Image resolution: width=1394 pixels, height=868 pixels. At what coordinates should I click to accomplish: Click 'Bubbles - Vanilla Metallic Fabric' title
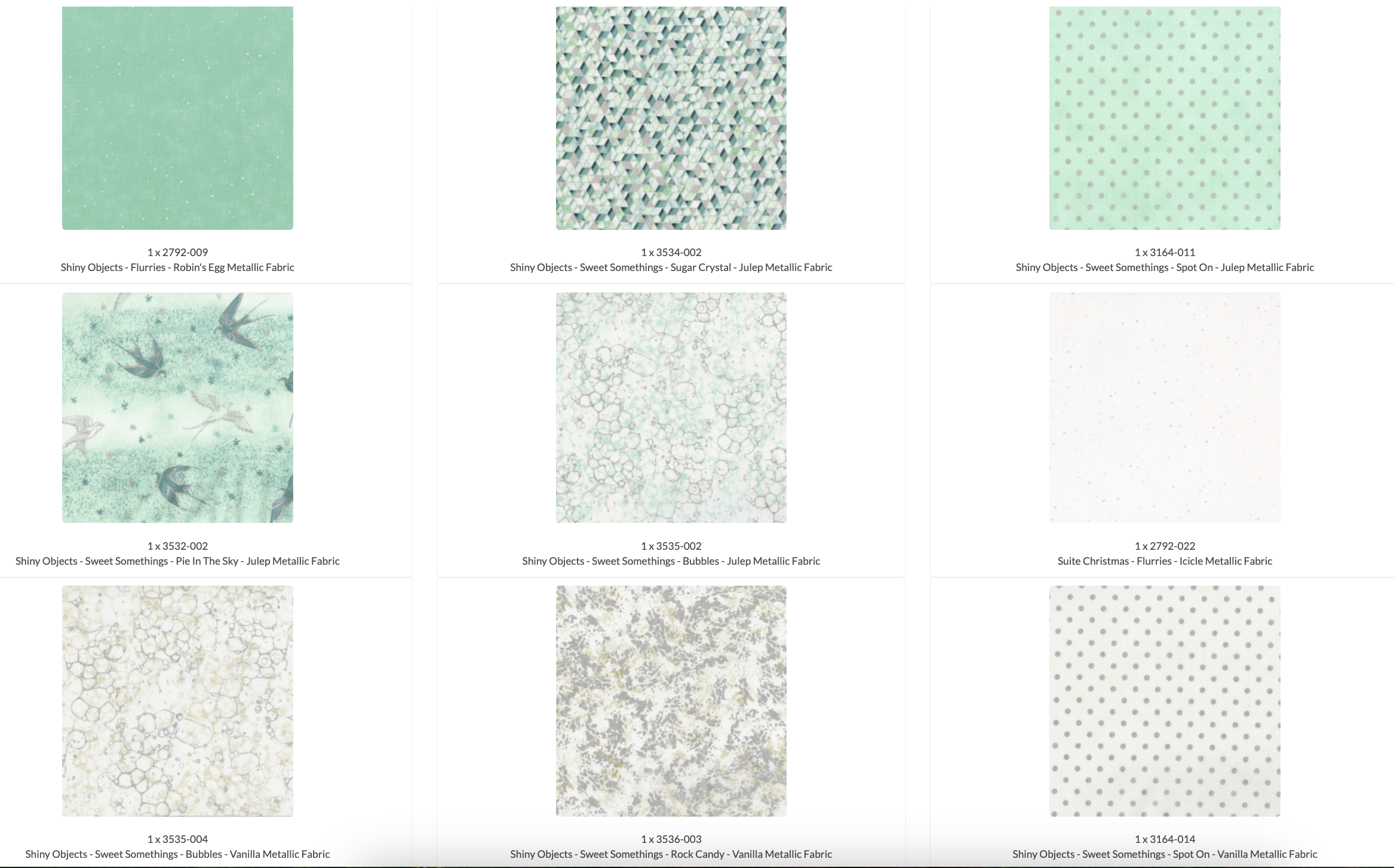[x=177, y=854]
